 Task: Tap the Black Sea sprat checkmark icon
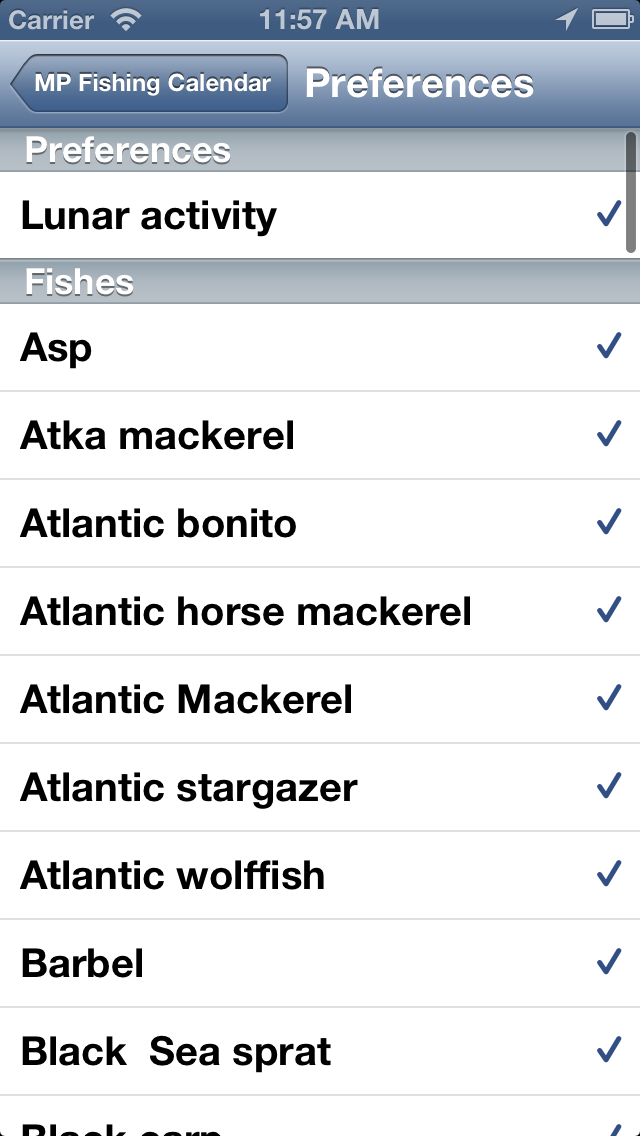(609, 1050)
